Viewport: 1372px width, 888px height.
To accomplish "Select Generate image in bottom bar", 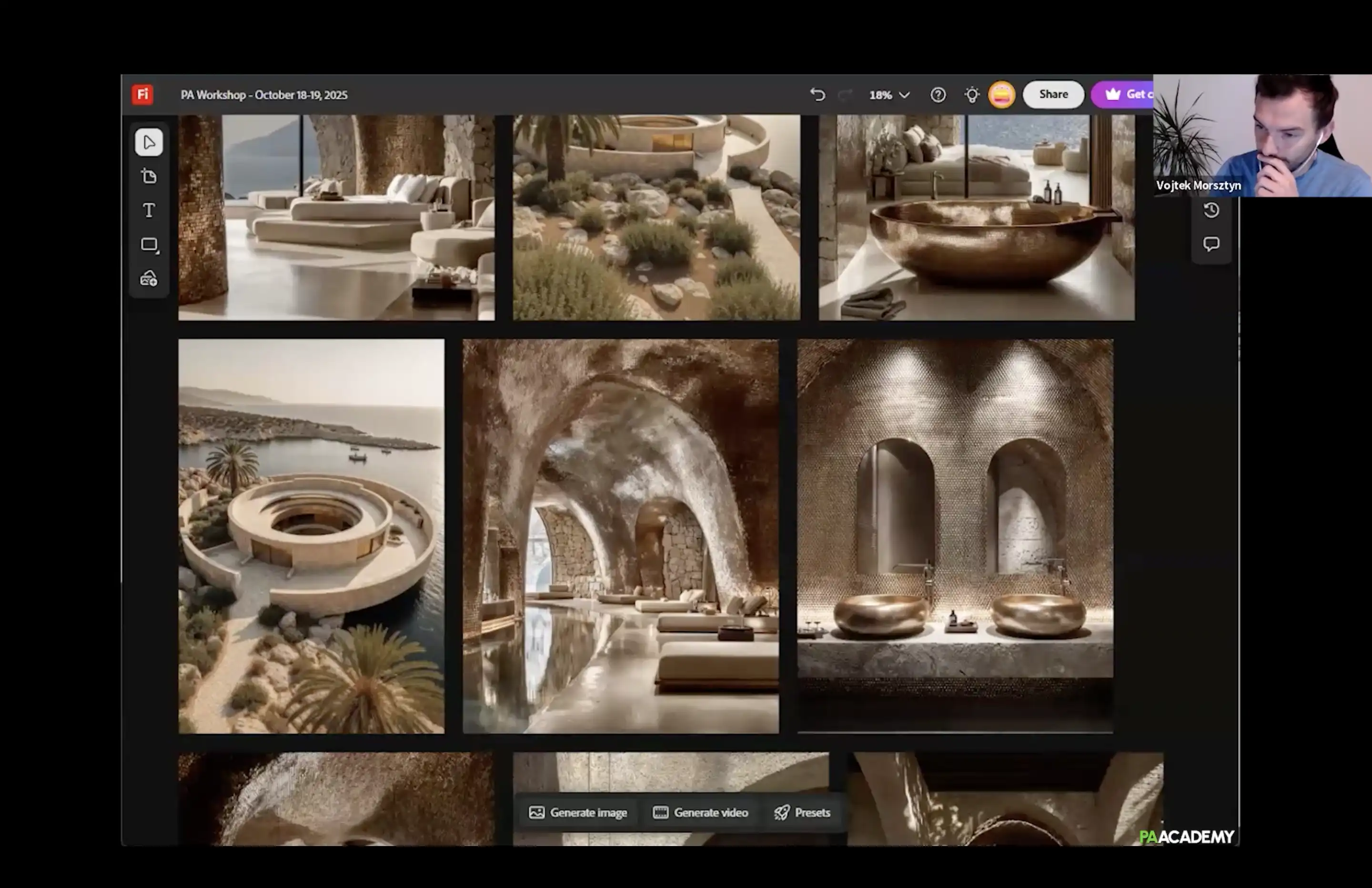I will click(x=578, y=812).
